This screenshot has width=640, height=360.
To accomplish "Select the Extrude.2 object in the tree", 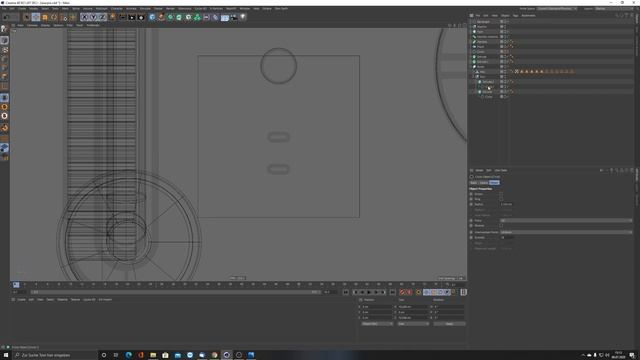I will (488, 82).
